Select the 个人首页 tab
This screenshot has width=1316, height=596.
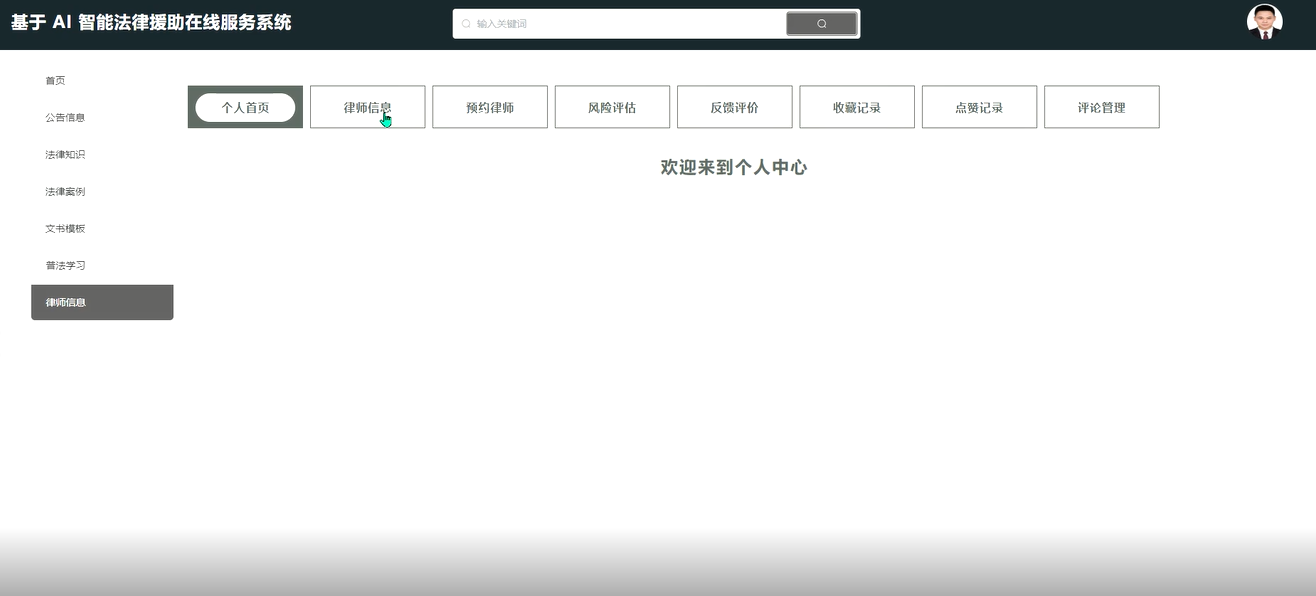point(245,107)
